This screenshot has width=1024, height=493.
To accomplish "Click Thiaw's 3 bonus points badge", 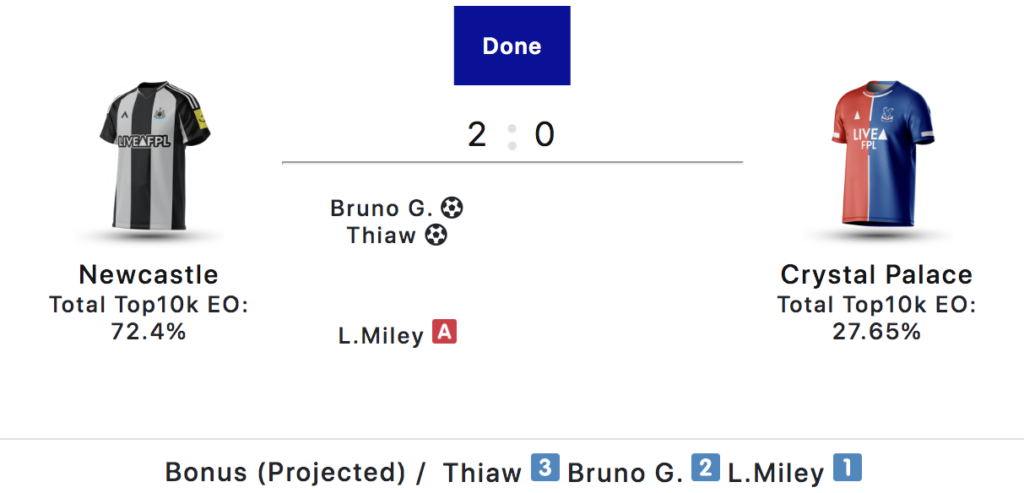I will 544,468.
